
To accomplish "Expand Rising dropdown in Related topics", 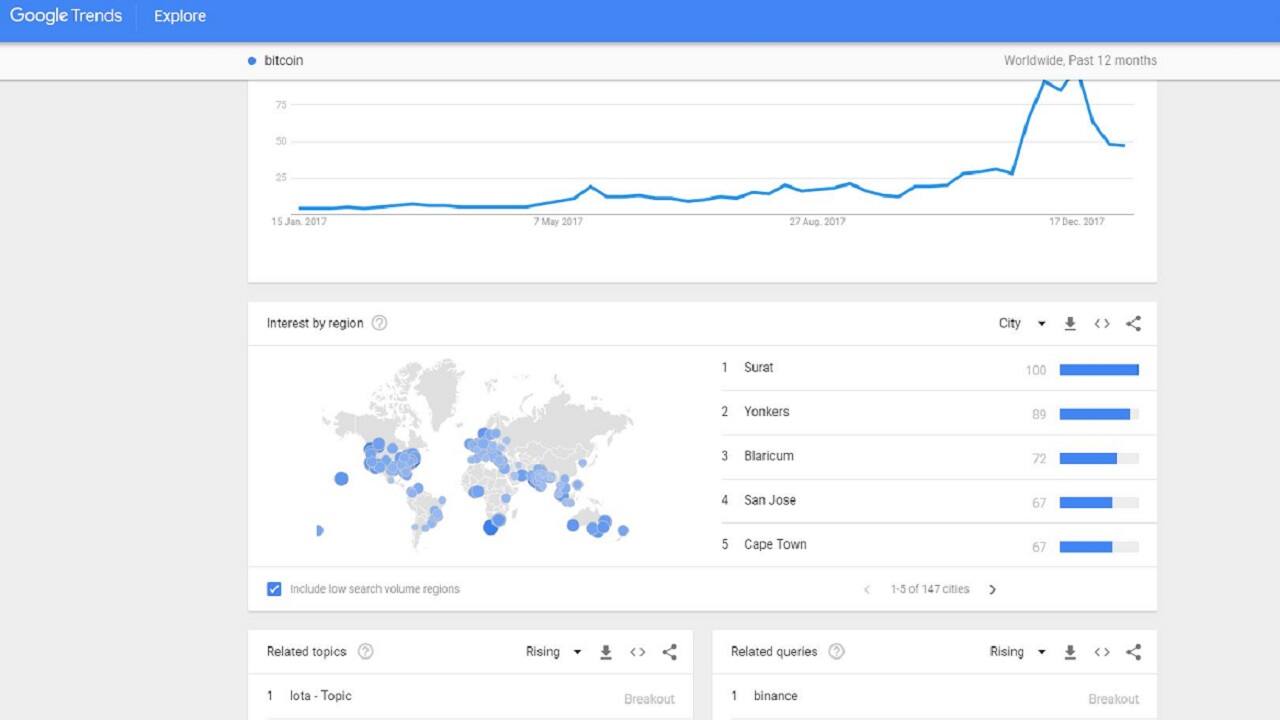I will pos(554,652).
